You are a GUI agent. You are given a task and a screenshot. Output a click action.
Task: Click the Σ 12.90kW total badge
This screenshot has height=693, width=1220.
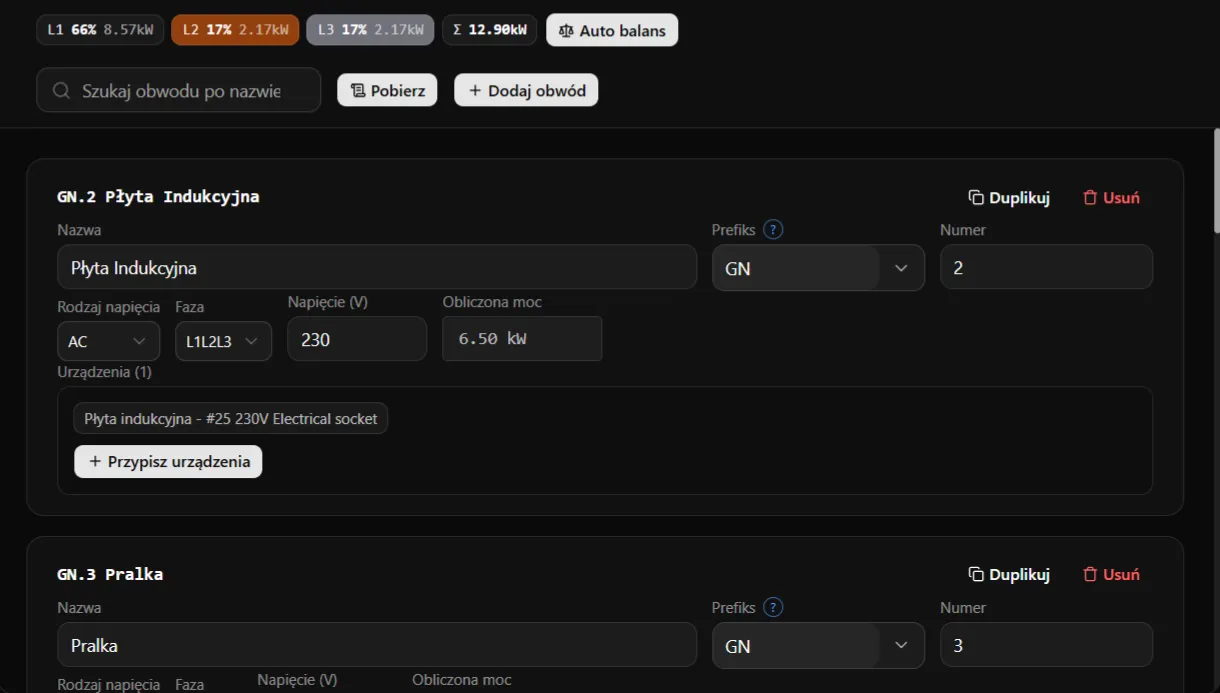click(x=489, y=30)
